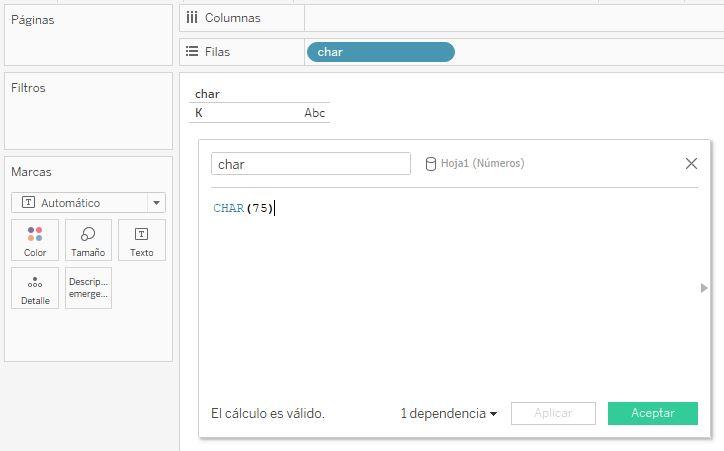Click the Aplicar button
The image size is (724, 451).
pyautogui.click(x=553, y=413)
